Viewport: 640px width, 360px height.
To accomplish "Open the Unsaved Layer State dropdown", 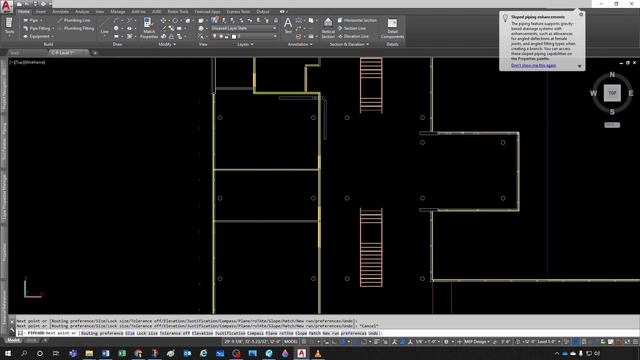I will point(243,28).
